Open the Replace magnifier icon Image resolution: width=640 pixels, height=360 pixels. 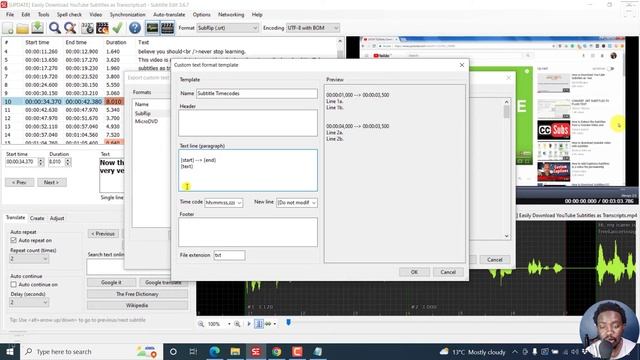coord(70,28)
